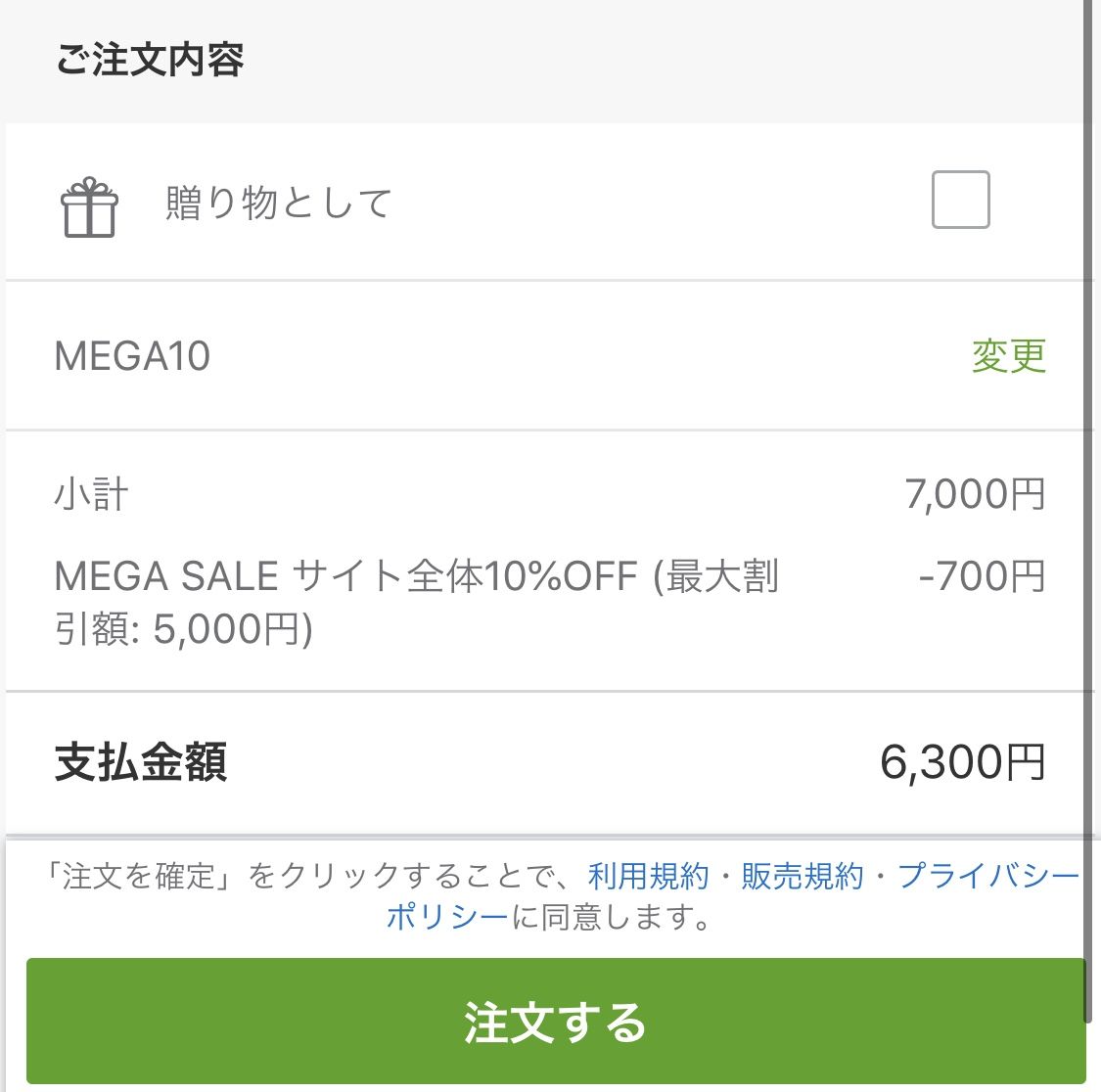Click the -700円 discount amount
This screenshot has width=1101, height=1092.
click(x=982, y=576)
